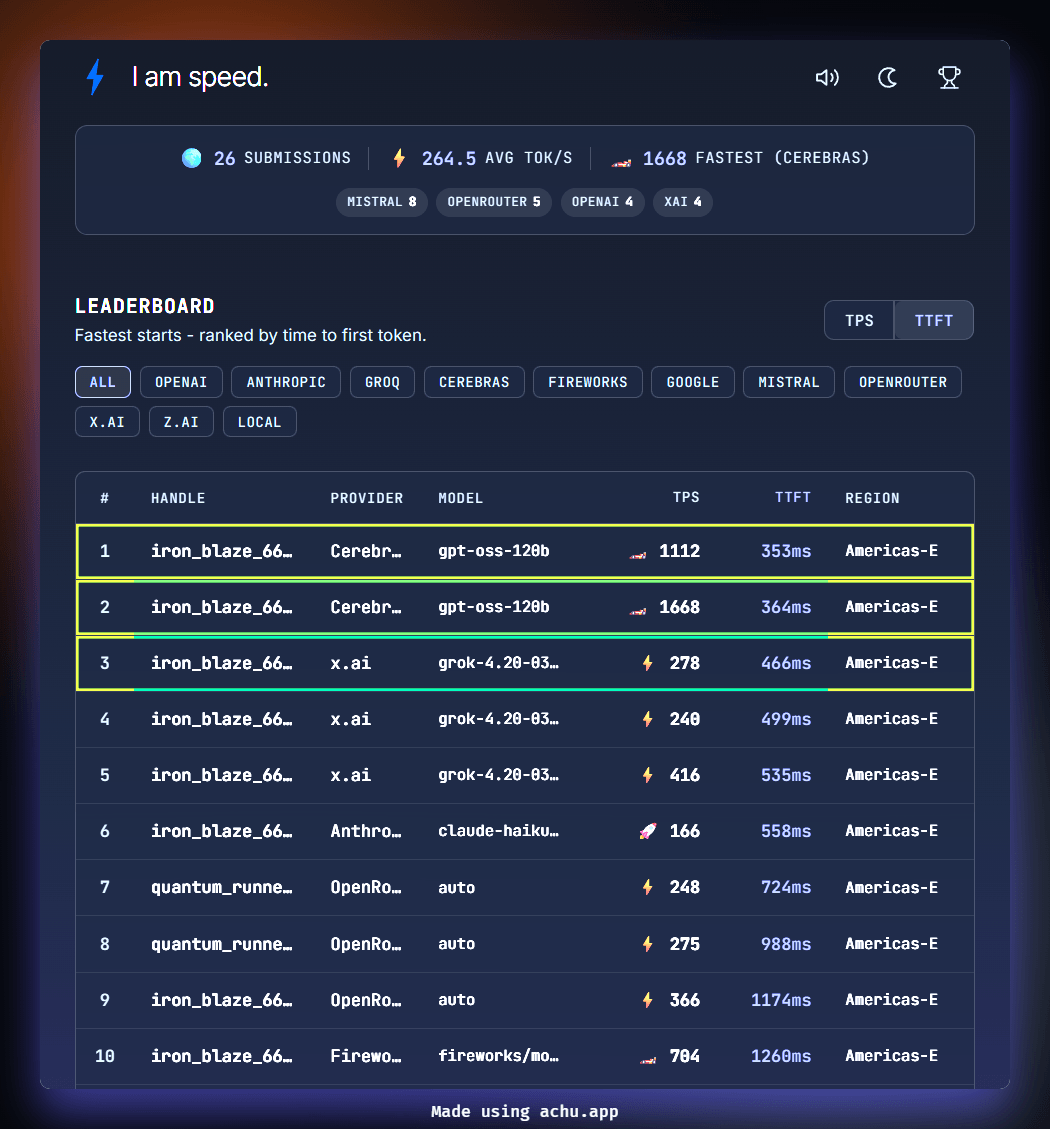Click bolt icon next to TPS 240
1050x1129 pixels.
pyautogui.click(x=647, y=719)
